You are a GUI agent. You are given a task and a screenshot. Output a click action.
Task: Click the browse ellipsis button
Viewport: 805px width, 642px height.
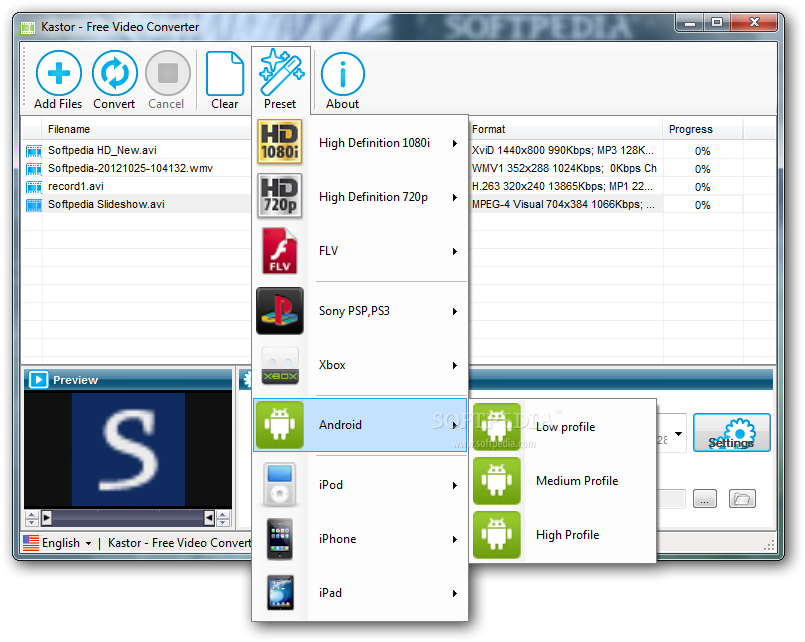point(704,498)
